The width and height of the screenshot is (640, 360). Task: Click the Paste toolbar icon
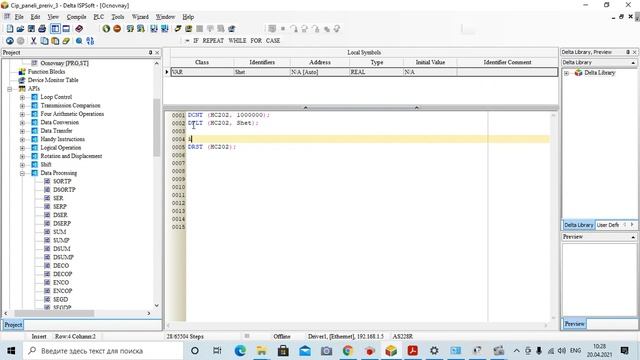[55, 41]
